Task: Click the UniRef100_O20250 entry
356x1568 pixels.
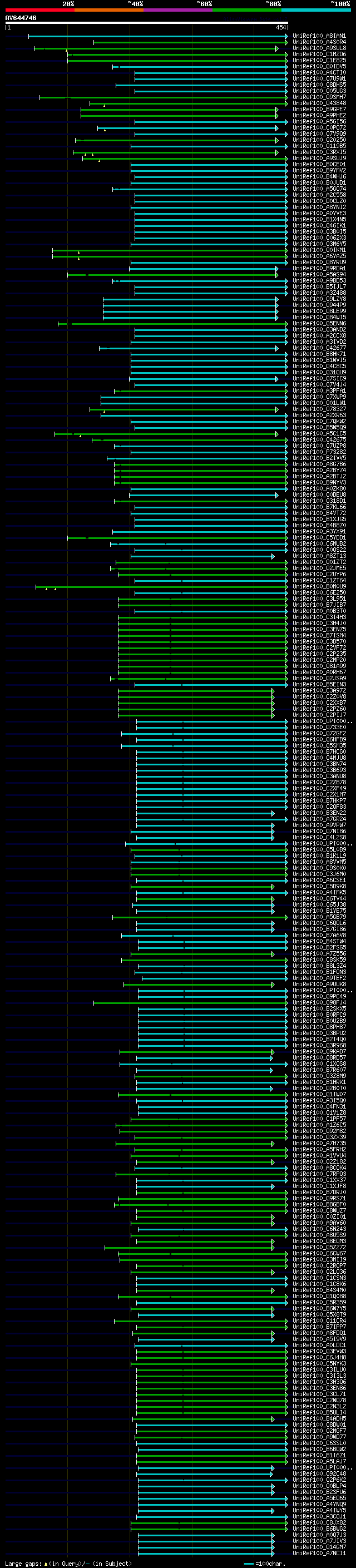Action: point(319,140)
